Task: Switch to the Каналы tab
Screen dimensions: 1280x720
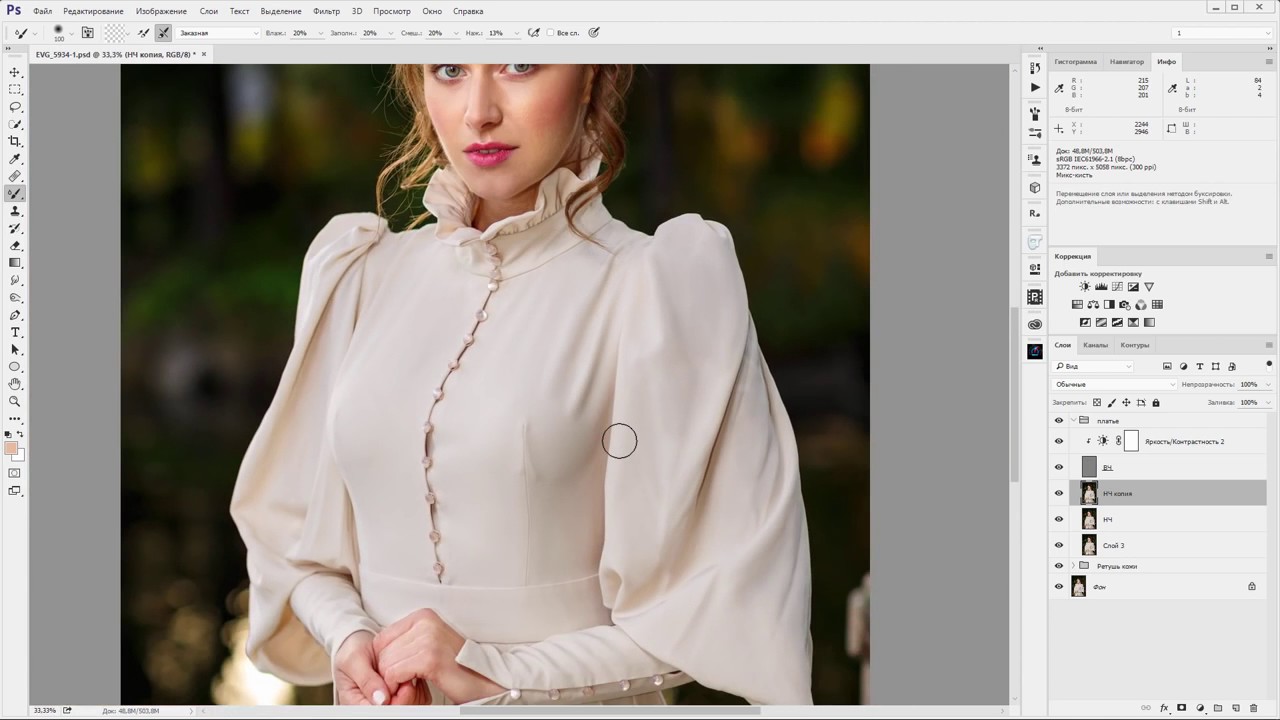Action: [1095, 345]
